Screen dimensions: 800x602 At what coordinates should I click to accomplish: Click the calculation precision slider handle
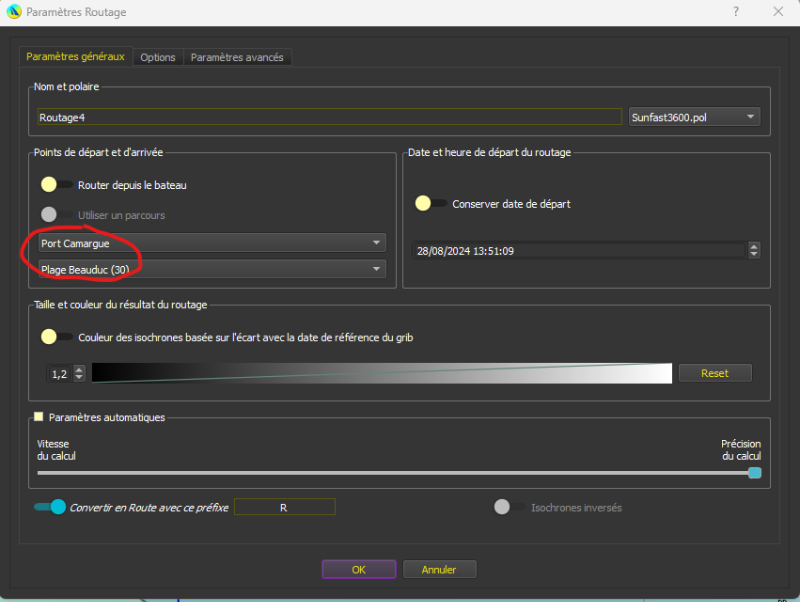coord(755,473)
